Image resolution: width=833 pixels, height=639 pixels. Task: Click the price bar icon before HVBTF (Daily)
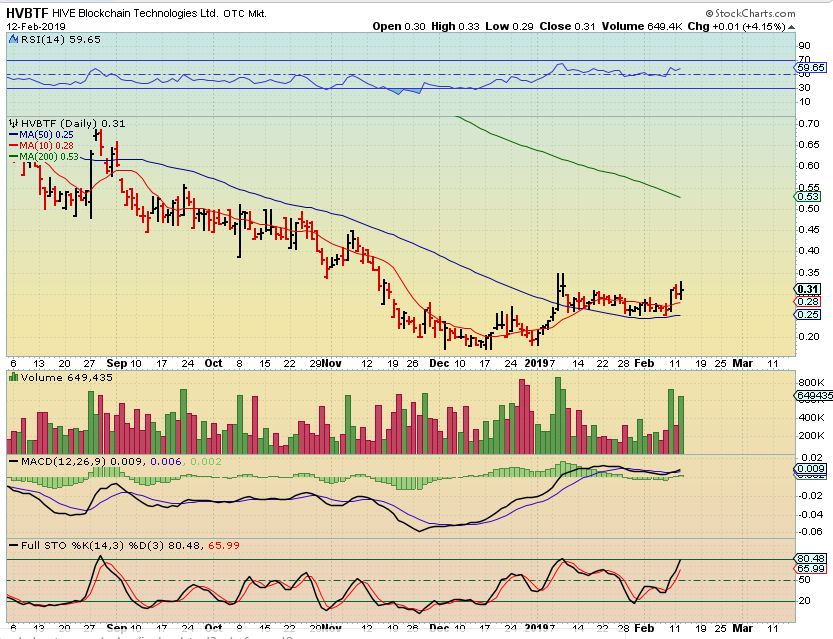pyautogui.click(x=14, y=123)
